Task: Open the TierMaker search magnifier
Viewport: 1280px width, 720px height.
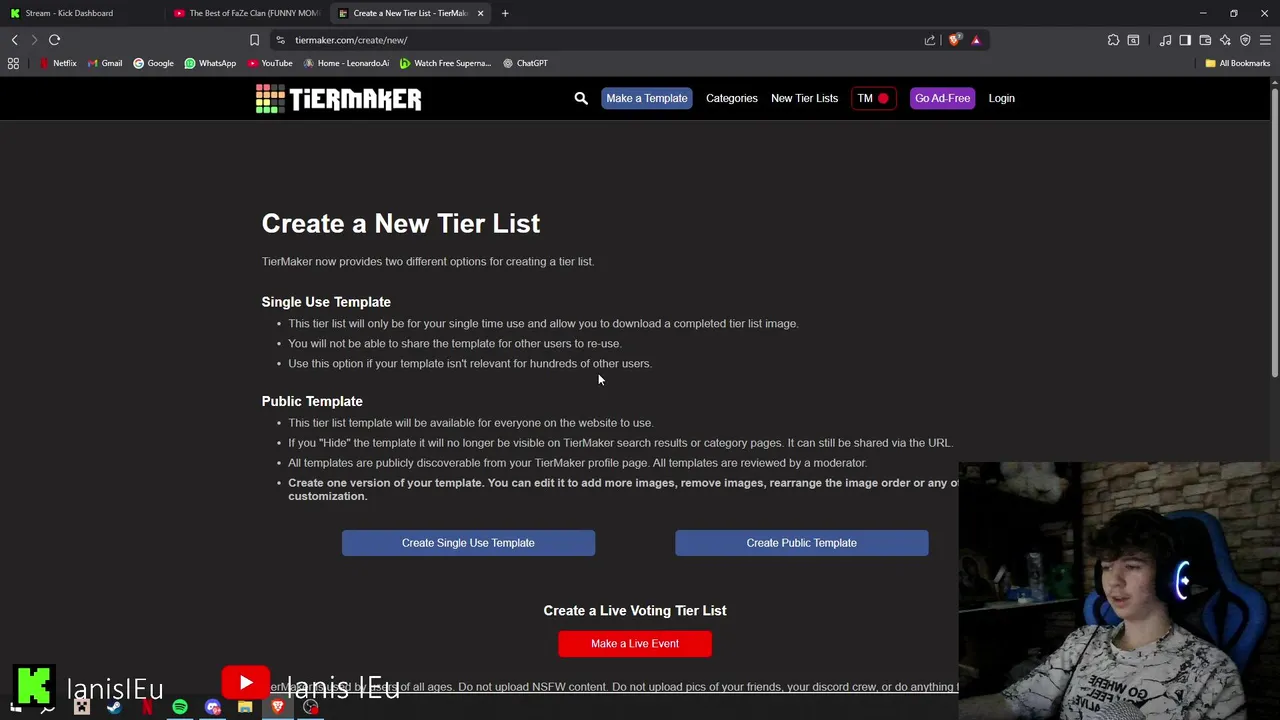Action: point(581,98)
